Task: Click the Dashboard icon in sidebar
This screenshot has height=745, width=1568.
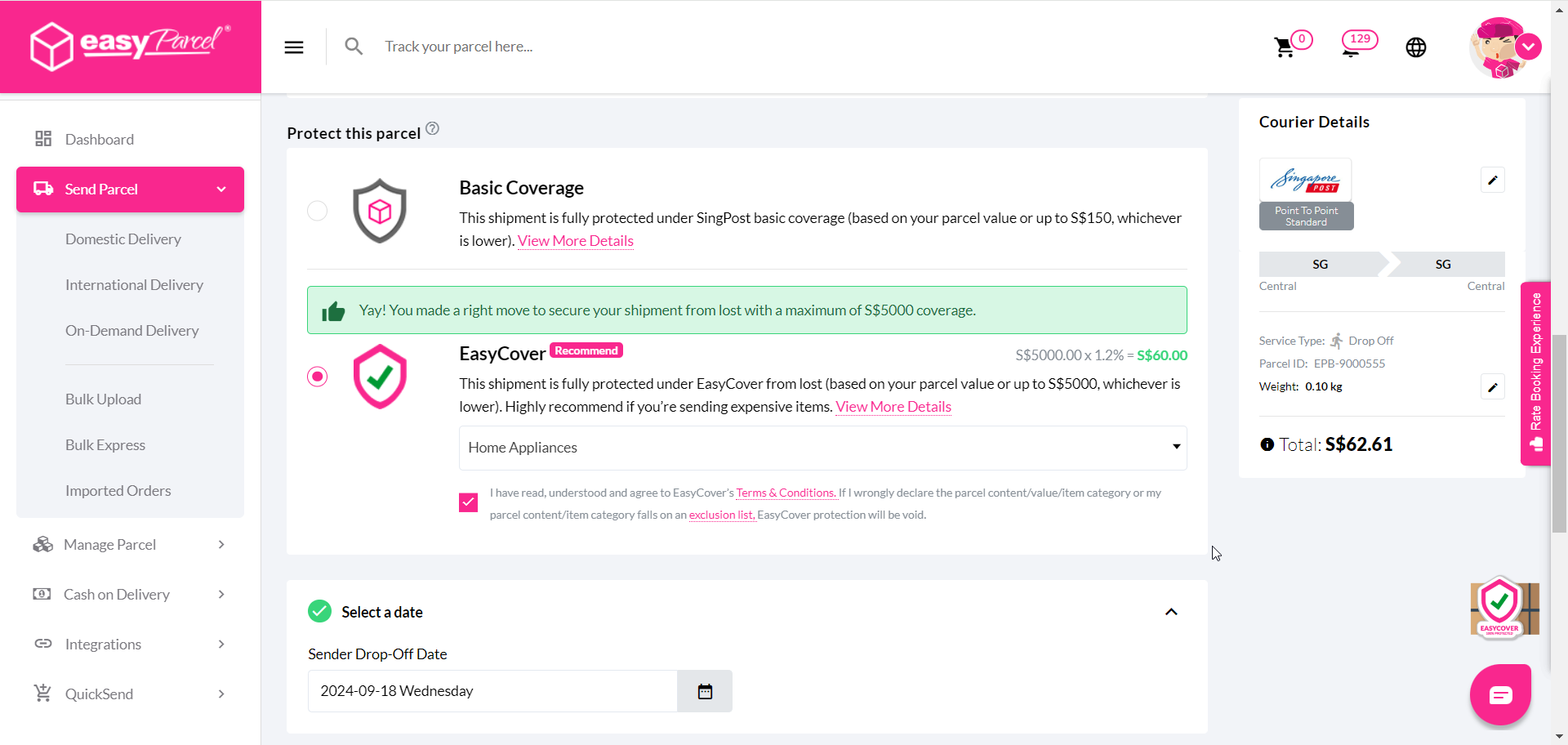Action: (43, 139)
